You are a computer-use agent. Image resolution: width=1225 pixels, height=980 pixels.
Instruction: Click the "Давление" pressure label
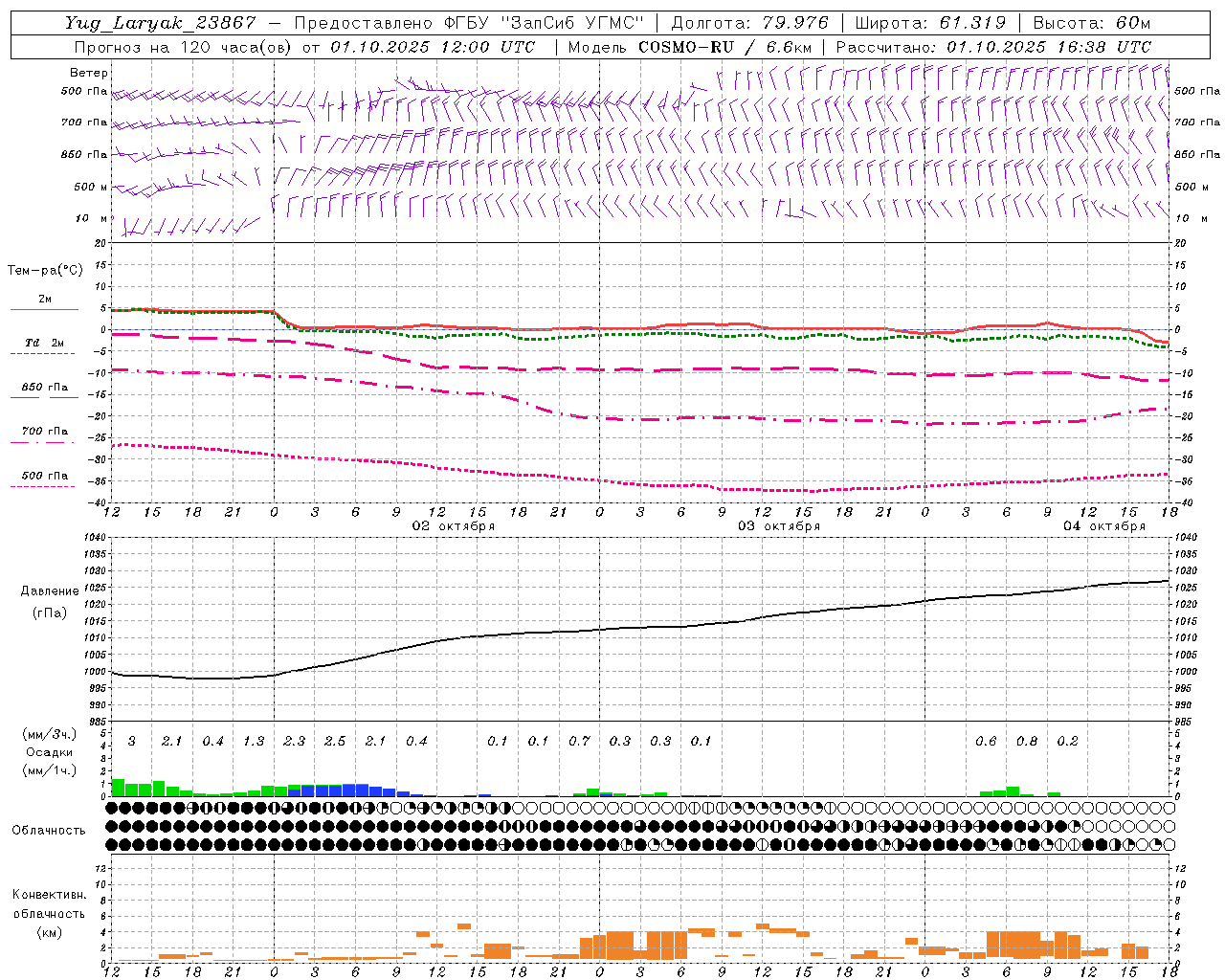pyautogui.click(x=50, y=591)
